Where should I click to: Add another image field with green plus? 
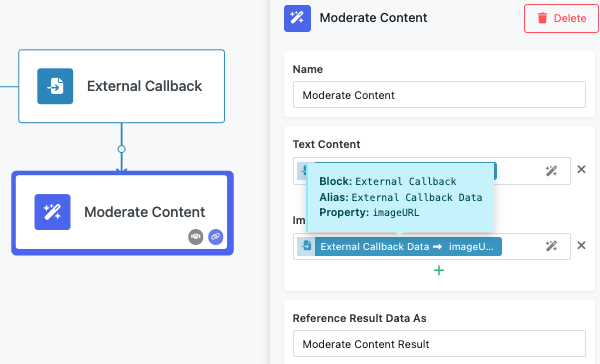coord(439,271)
